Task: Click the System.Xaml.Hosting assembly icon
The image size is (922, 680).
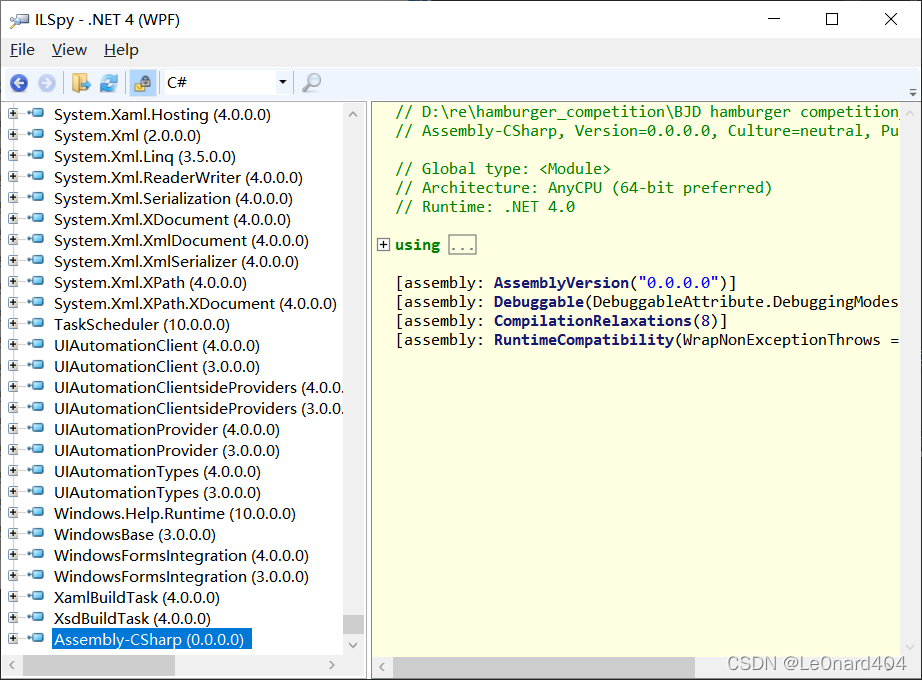Action: tap(36, 113)
